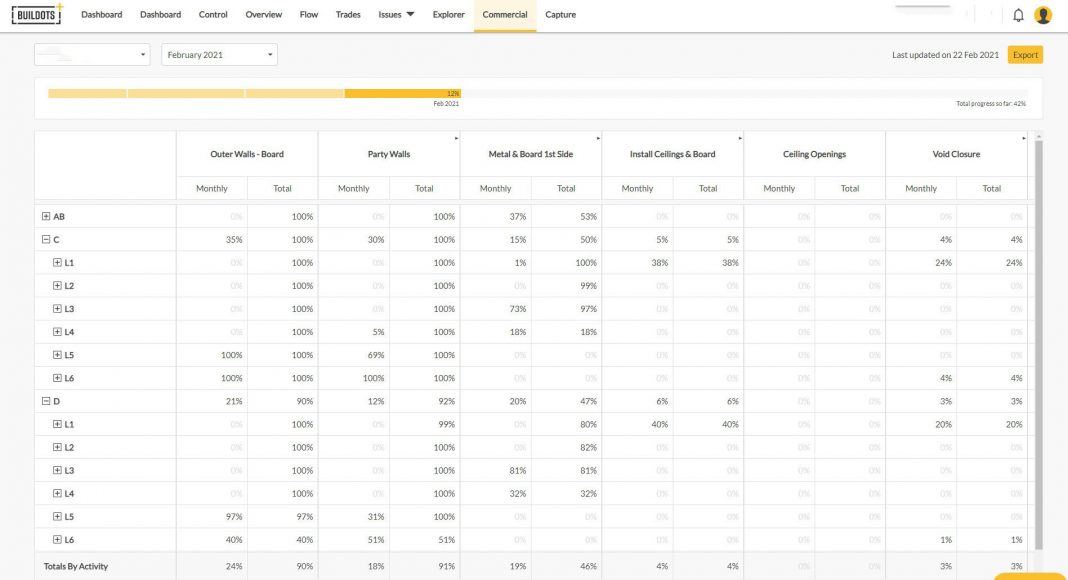Collapse the D section minus icon

point(46,401)
